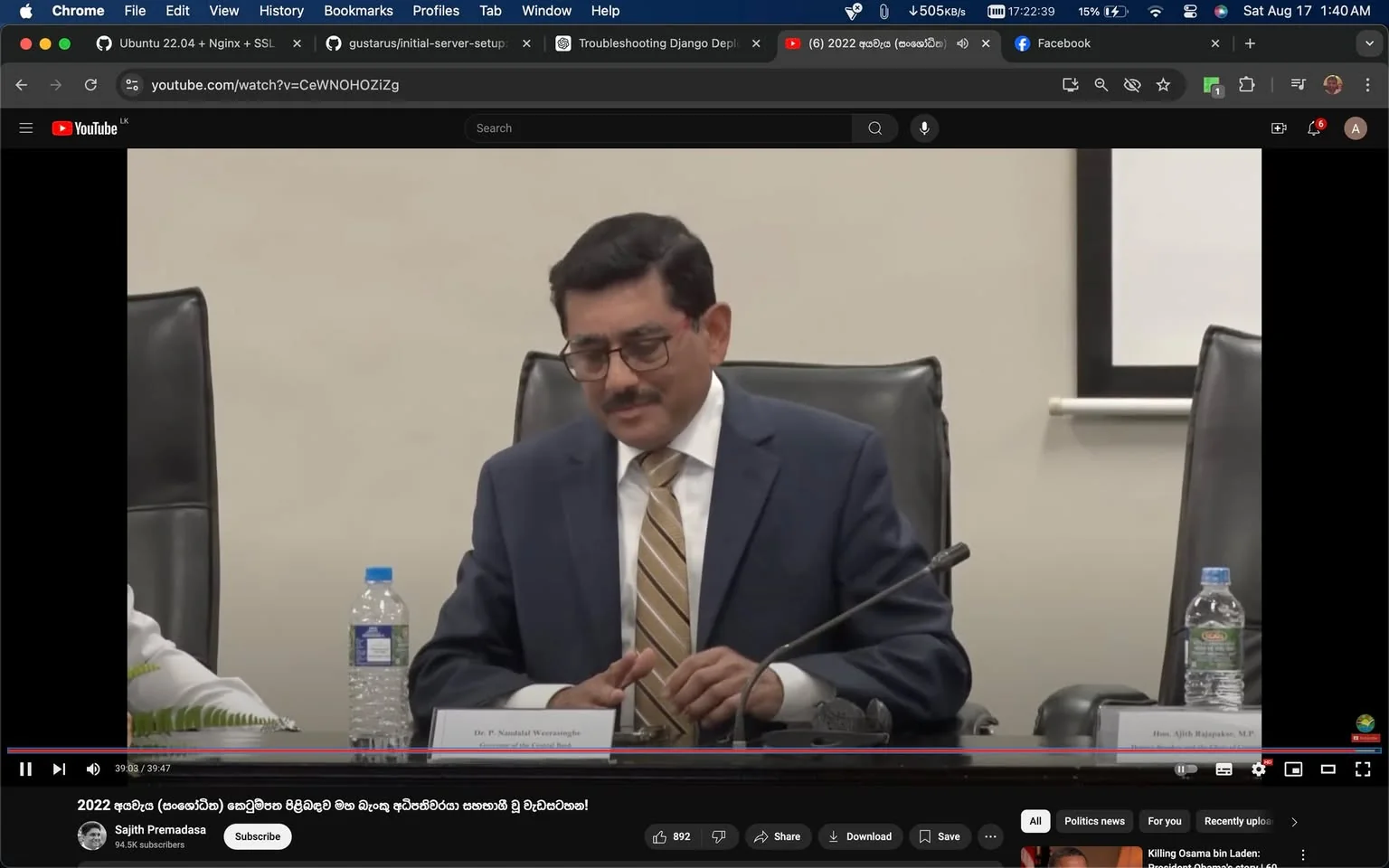Show more category chips with arrow

coord(1294,822)
